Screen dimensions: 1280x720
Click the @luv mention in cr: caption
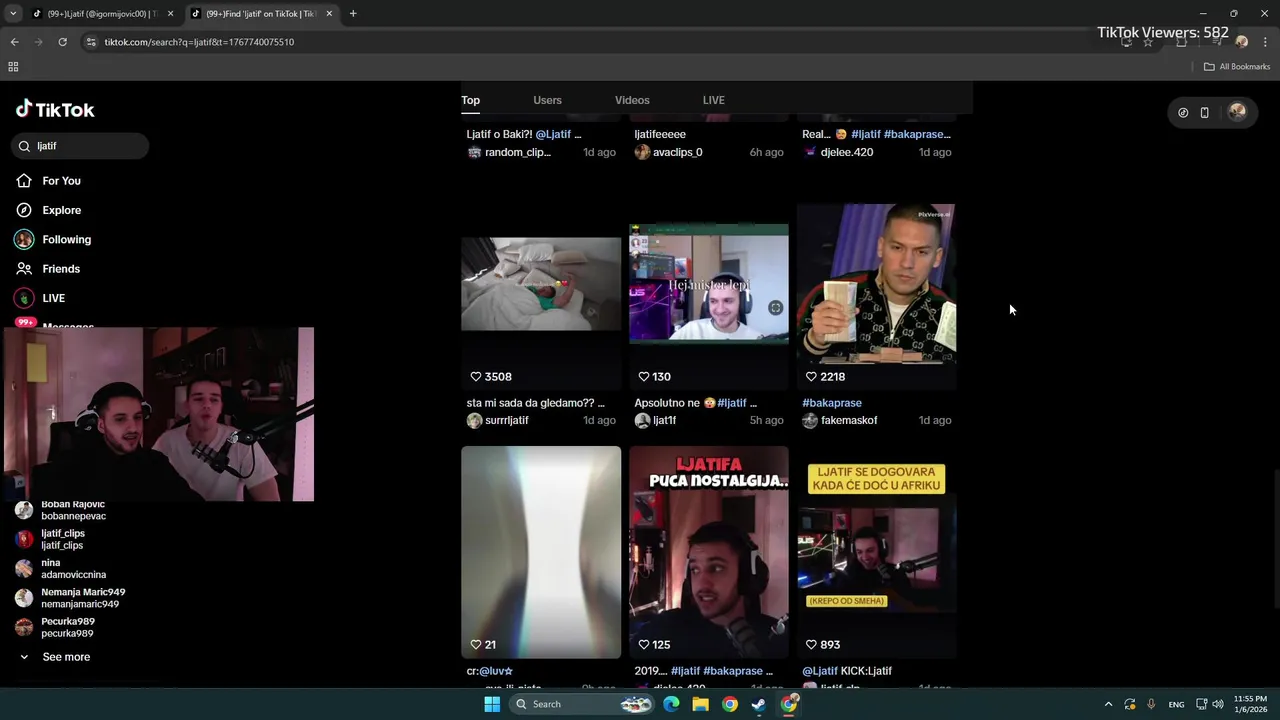496,671
